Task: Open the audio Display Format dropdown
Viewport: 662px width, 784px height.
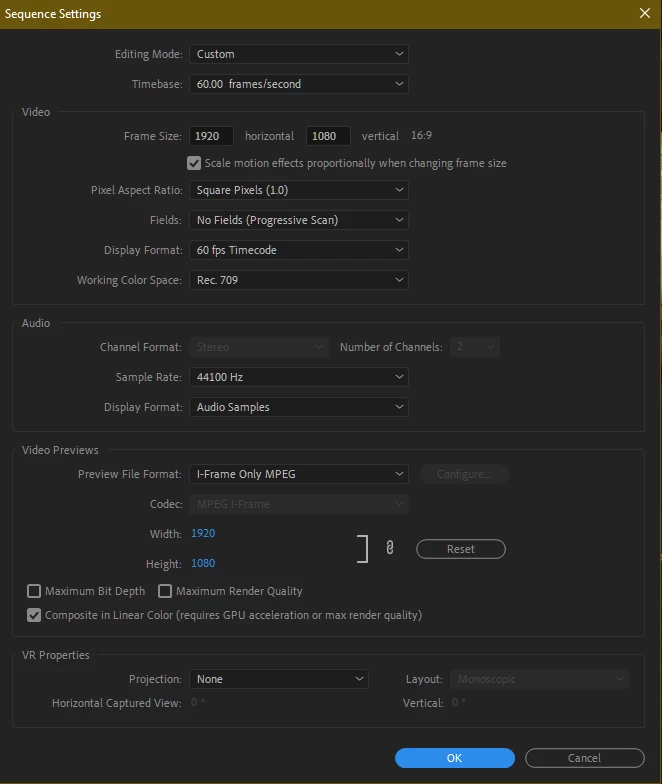Action: [299, 407]
